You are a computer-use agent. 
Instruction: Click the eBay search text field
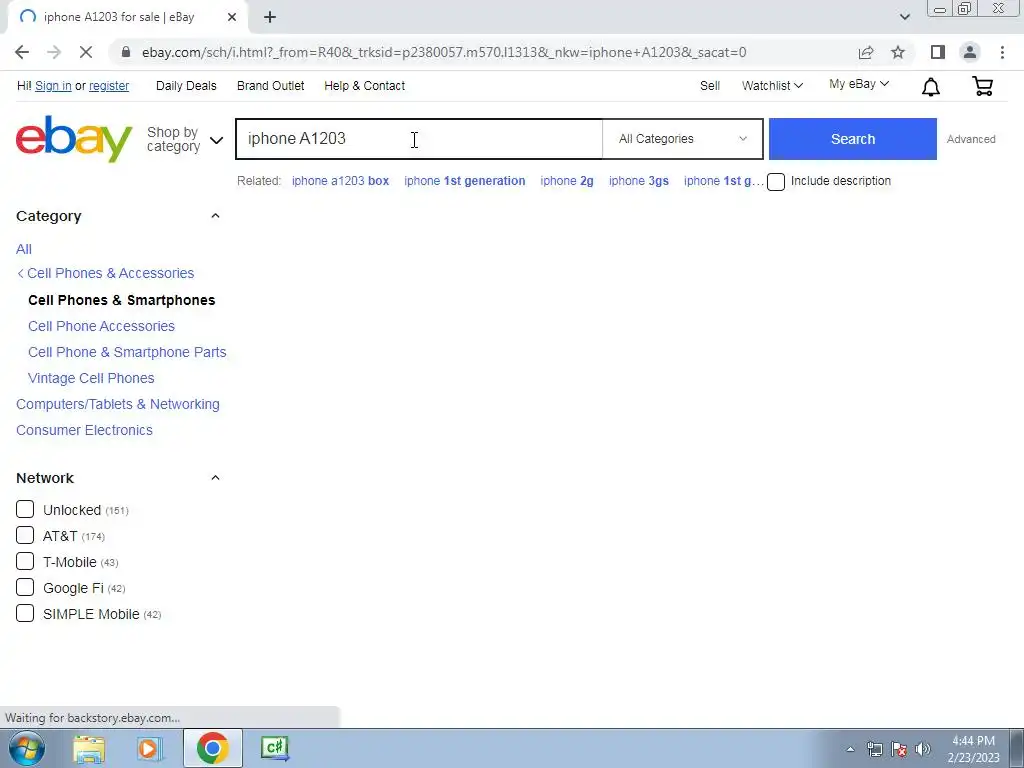419,138
